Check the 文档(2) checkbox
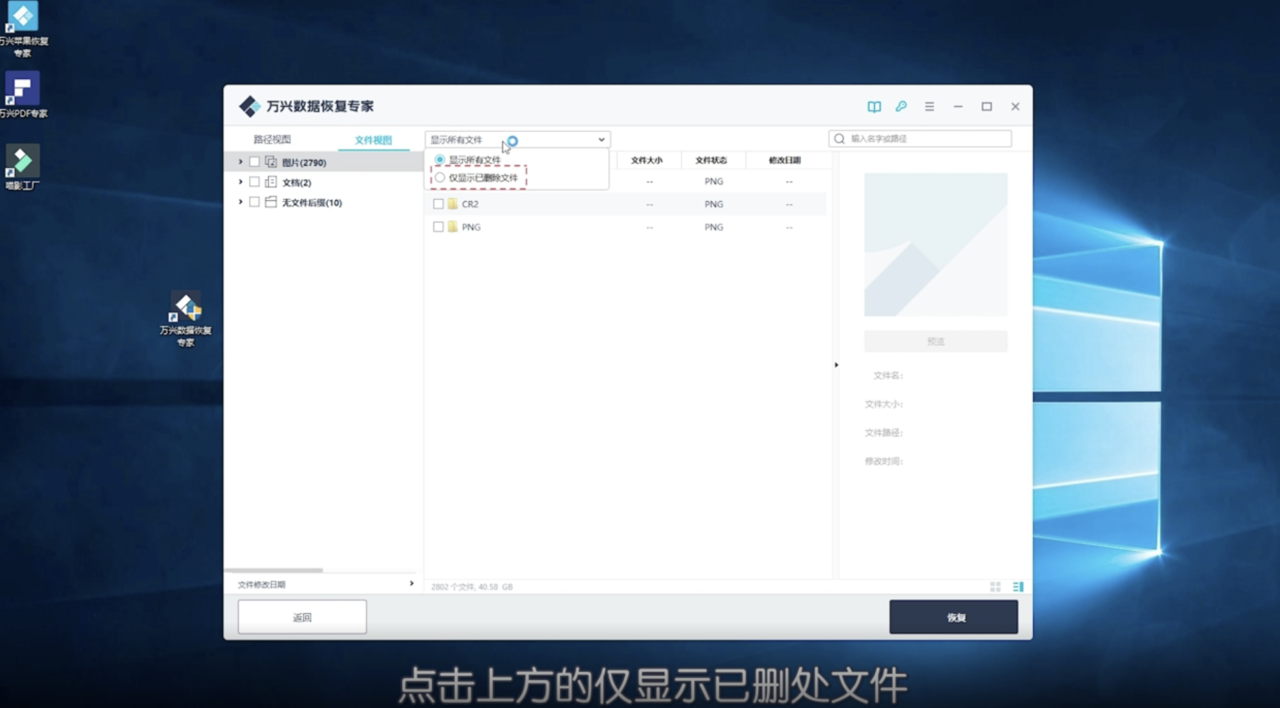 (255, 182)
